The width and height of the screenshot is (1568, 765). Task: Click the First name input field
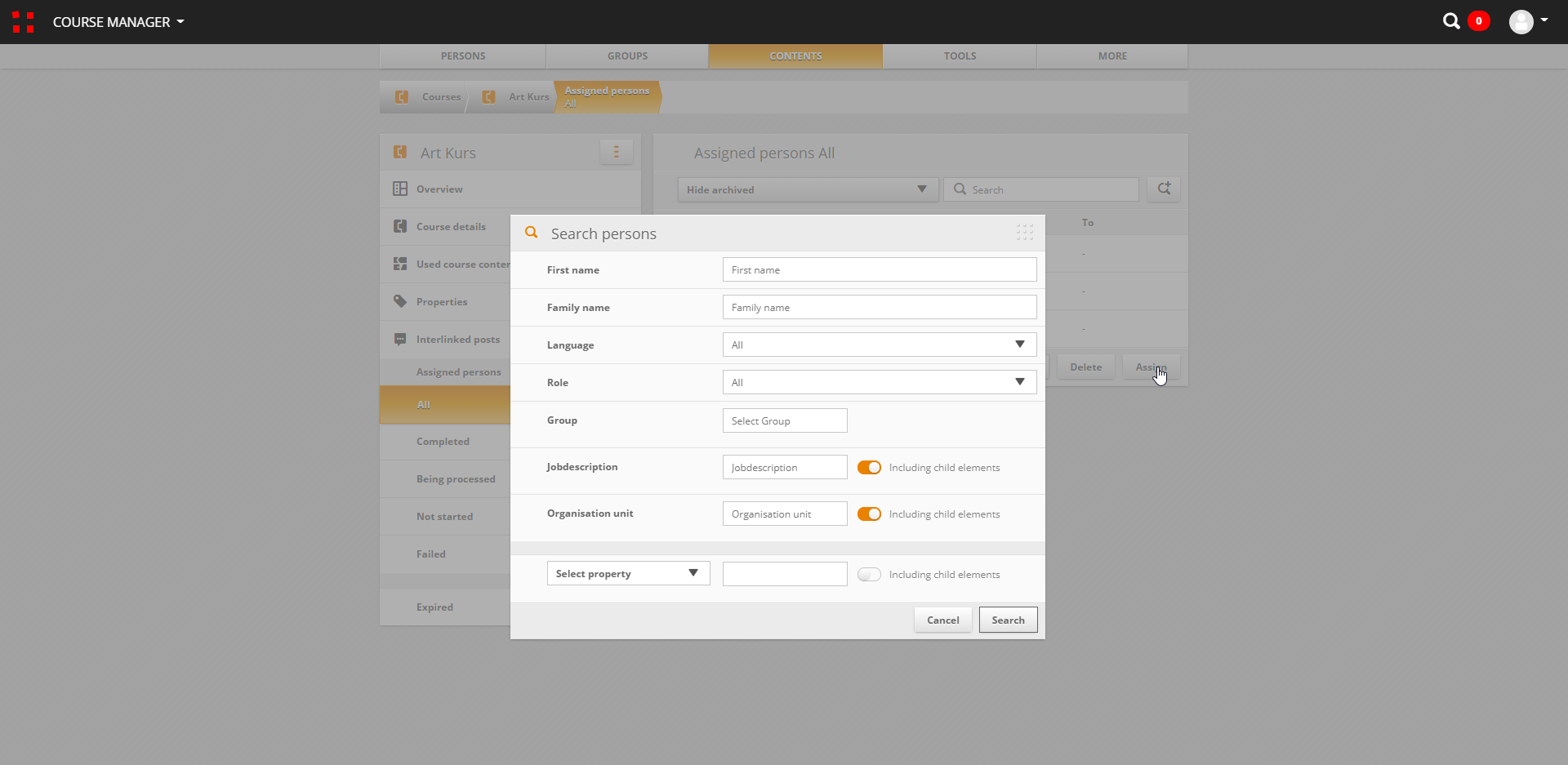tap(879, 270)
